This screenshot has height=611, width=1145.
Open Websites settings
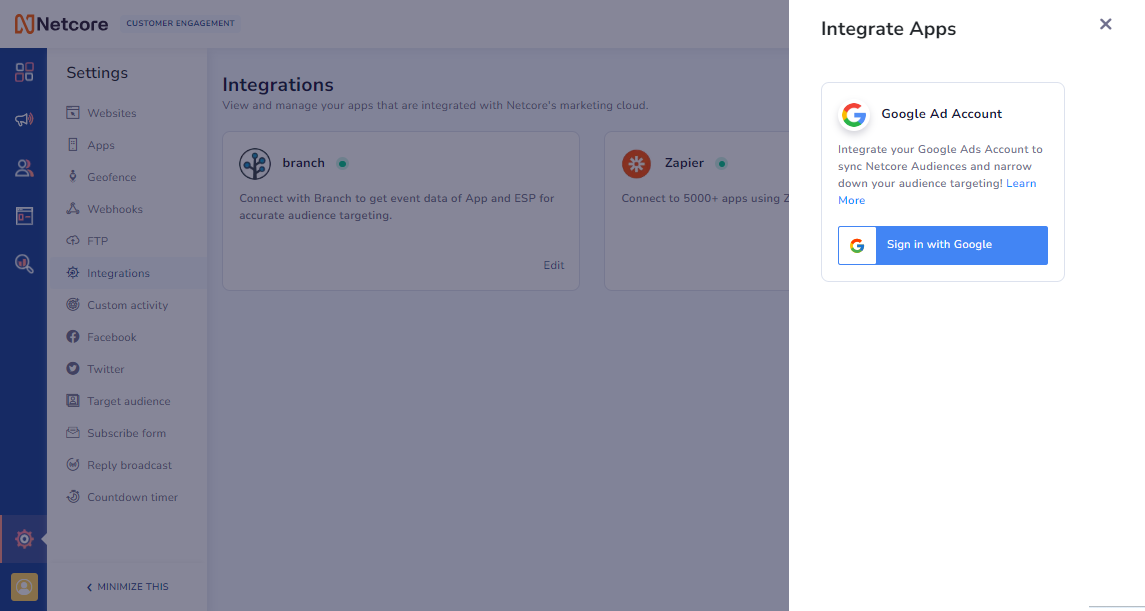coord(127,113)
